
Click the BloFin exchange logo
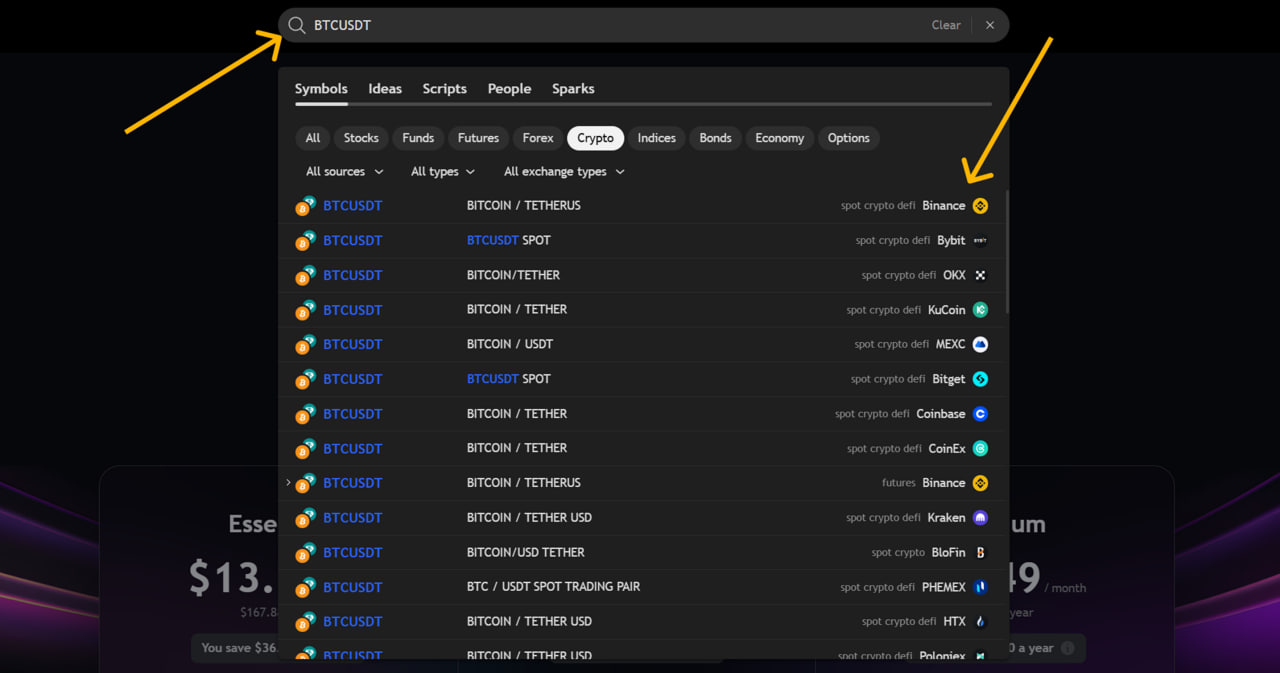(980, 553)
